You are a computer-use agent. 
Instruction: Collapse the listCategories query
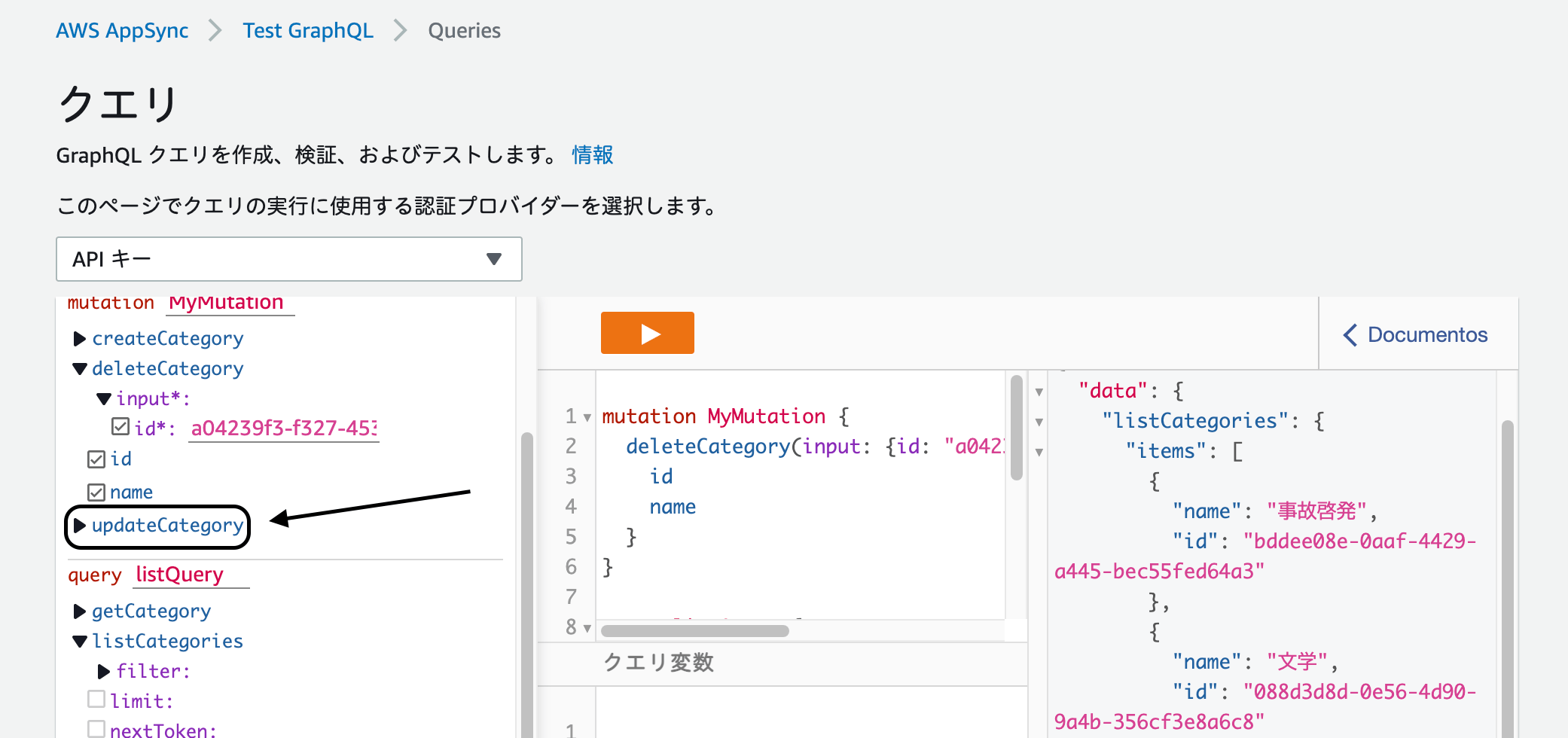[79, 642]
